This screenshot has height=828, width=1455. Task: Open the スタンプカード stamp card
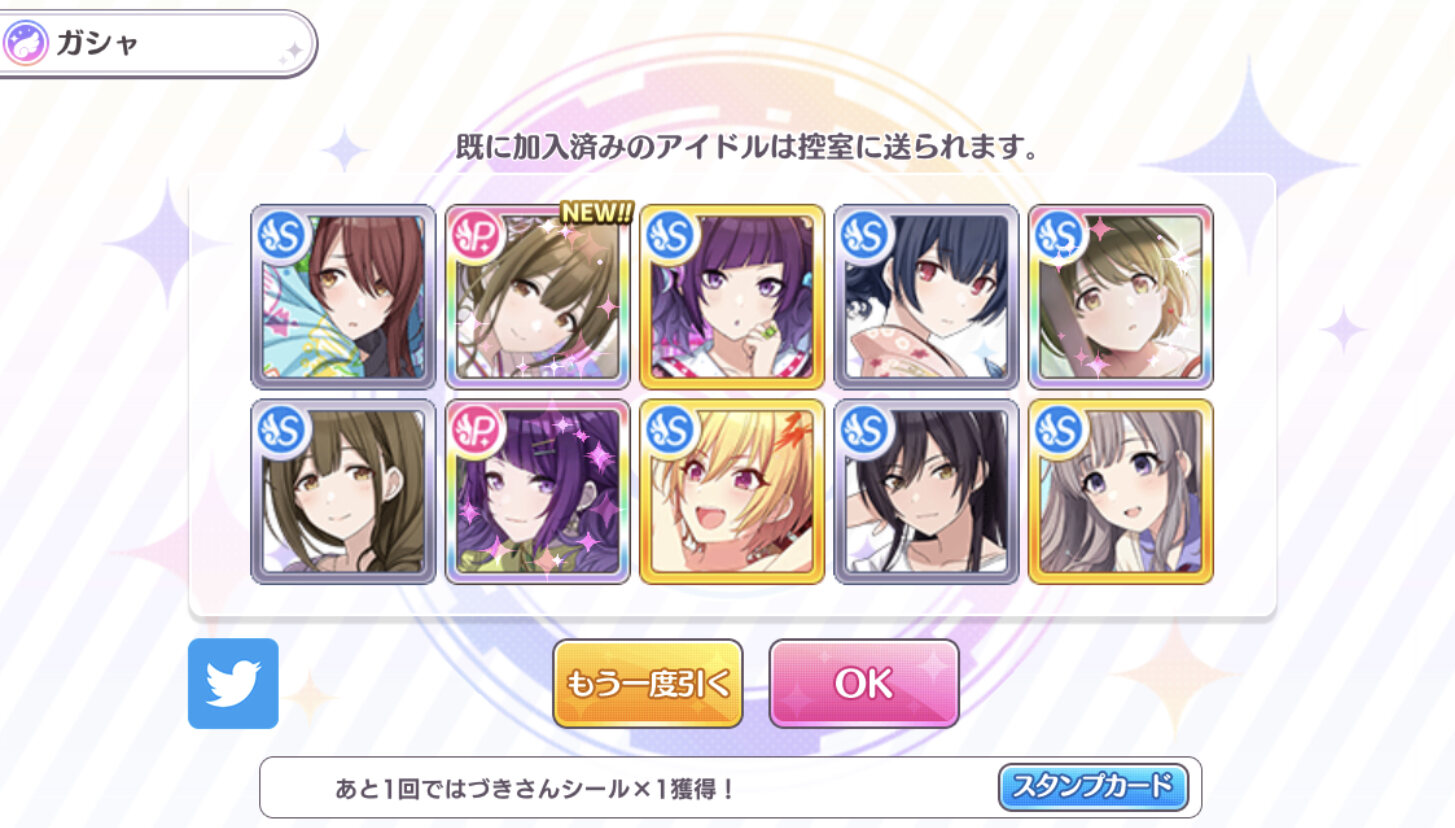click(x=1093, y=787)
